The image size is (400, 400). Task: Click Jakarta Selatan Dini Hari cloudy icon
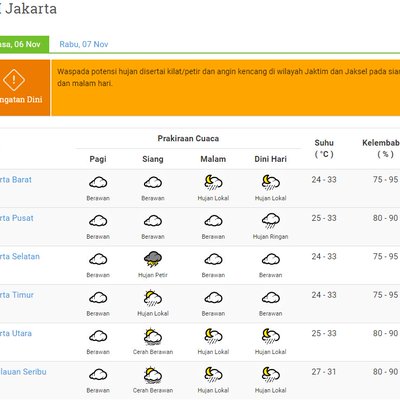point(271,259)
